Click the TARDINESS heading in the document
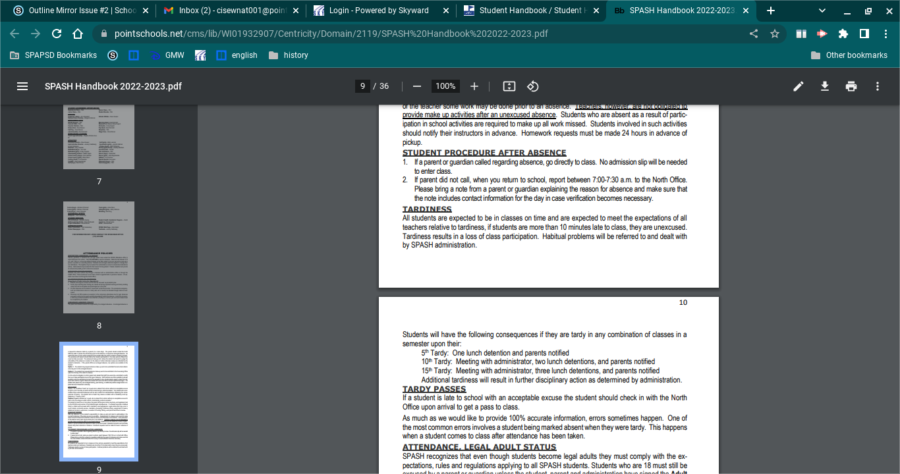900x474 pixels. tap(427, 209)
